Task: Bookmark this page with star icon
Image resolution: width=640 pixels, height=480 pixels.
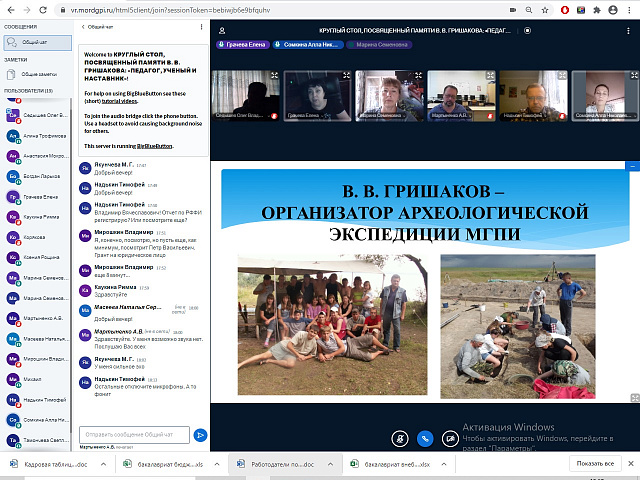Action: [x=545, y=10]
